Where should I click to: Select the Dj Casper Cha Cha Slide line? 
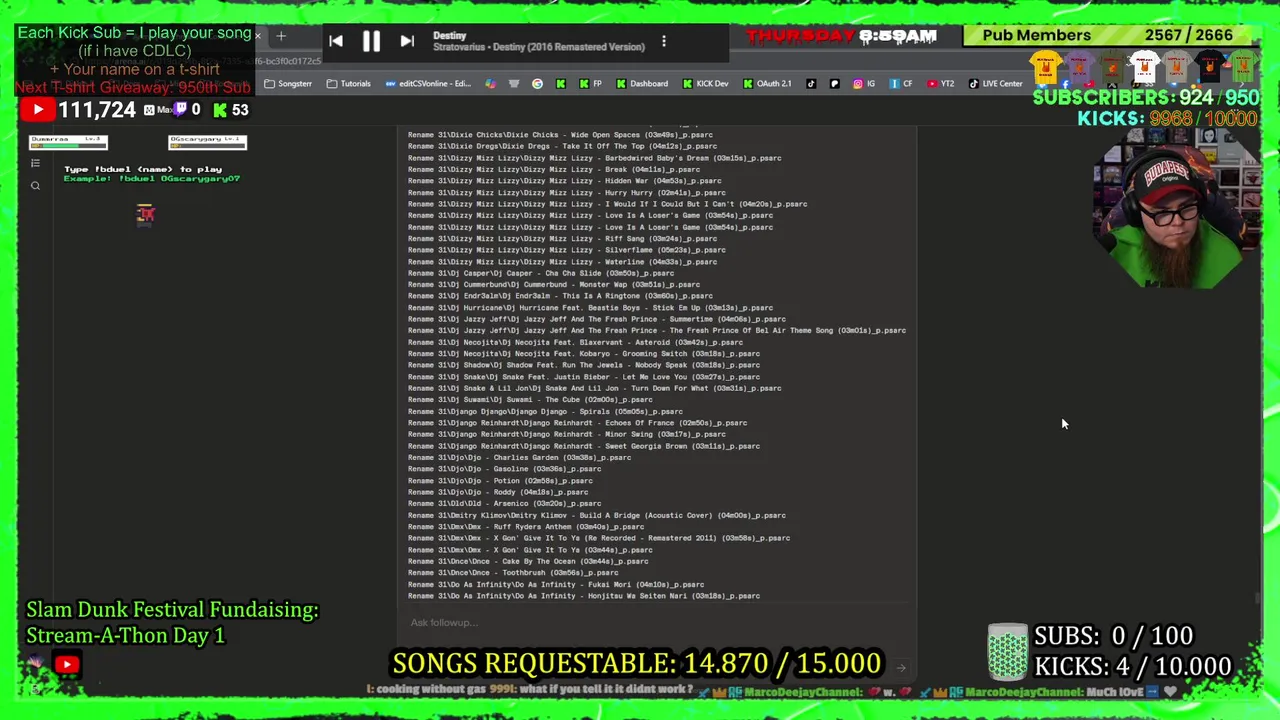click(x=541, y=273)
